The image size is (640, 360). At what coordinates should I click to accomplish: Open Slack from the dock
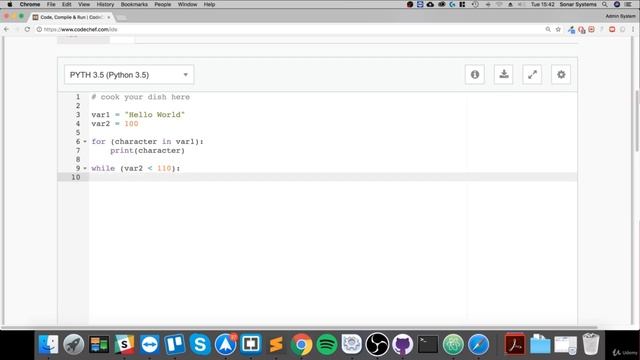tap(124, 344)
